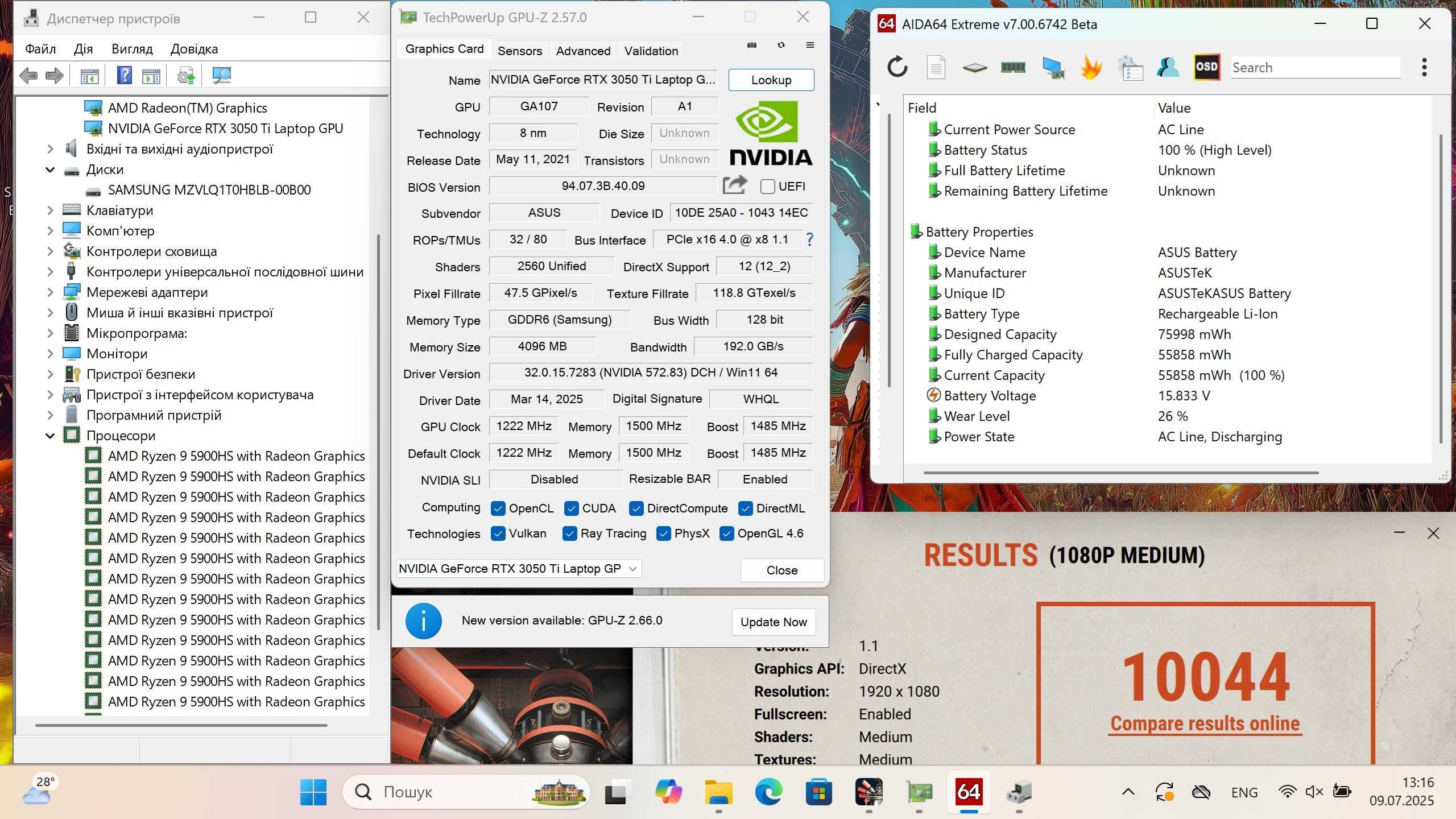
Task: Expand Пристрої безпеки tree node
Action: tap(50, 374)
